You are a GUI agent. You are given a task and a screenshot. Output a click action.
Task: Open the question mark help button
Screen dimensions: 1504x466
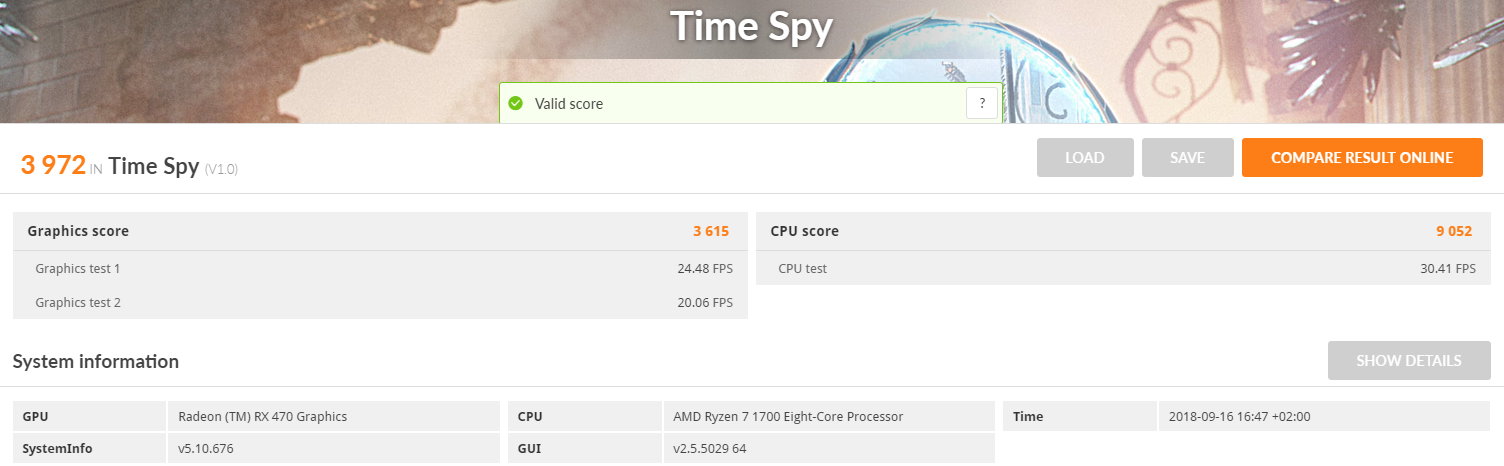982,103
